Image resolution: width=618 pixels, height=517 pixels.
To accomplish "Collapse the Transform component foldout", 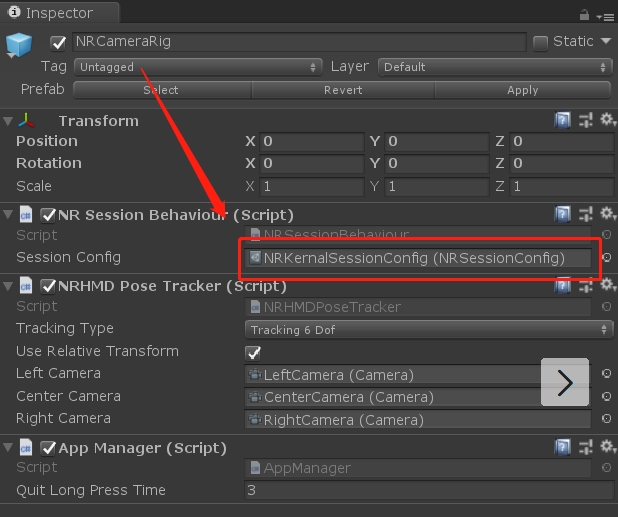I will click(9, 121).
